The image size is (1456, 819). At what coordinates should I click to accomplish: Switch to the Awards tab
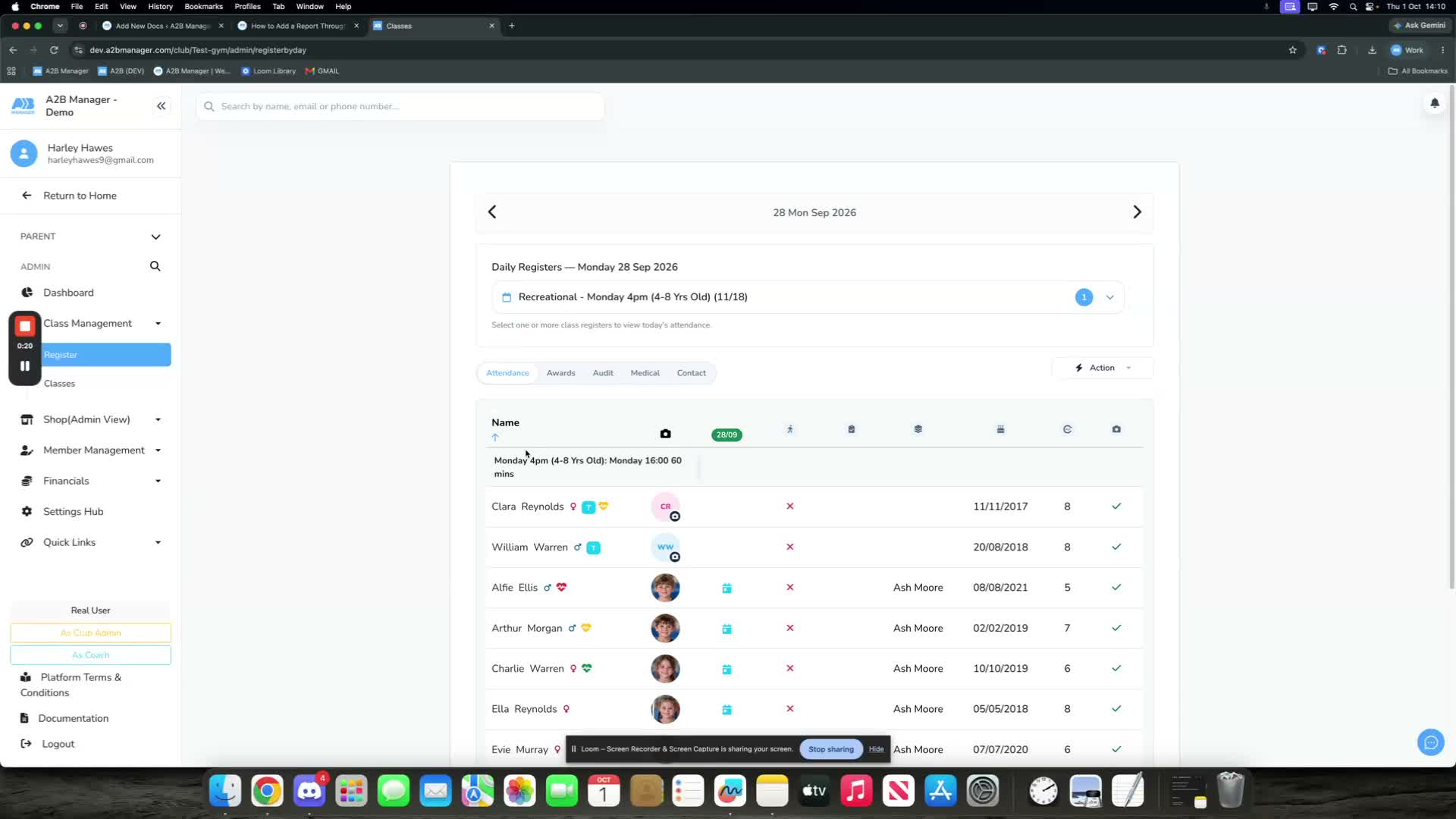pos(560,373)
